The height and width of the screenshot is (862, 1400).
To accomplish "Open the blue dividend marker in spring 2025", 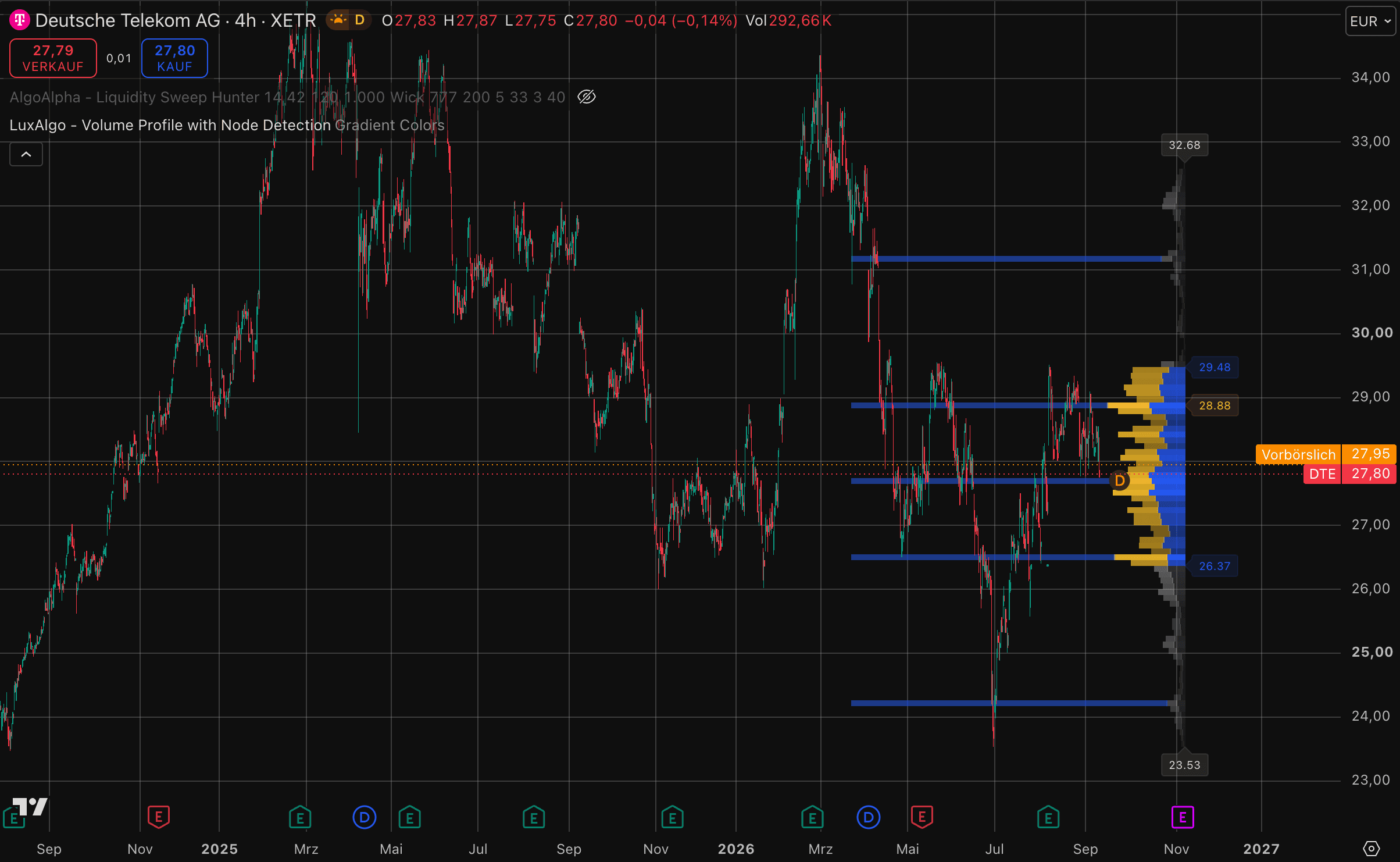I will [365, 817].
